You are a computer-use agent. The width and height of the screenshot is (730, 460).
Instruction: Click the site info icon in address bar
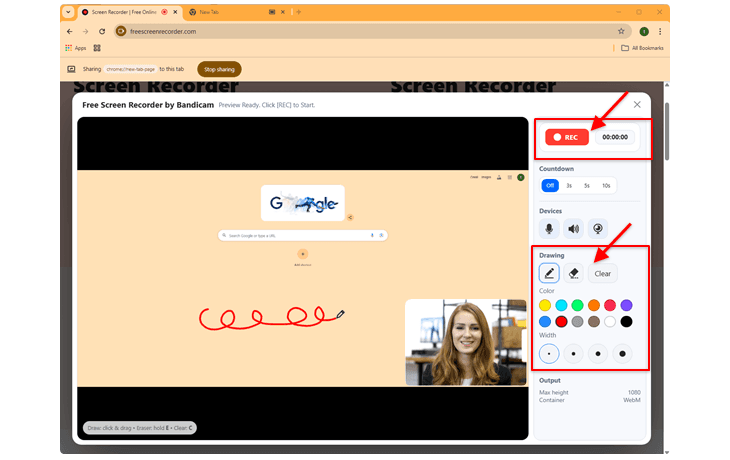click(x=121, y=32)
